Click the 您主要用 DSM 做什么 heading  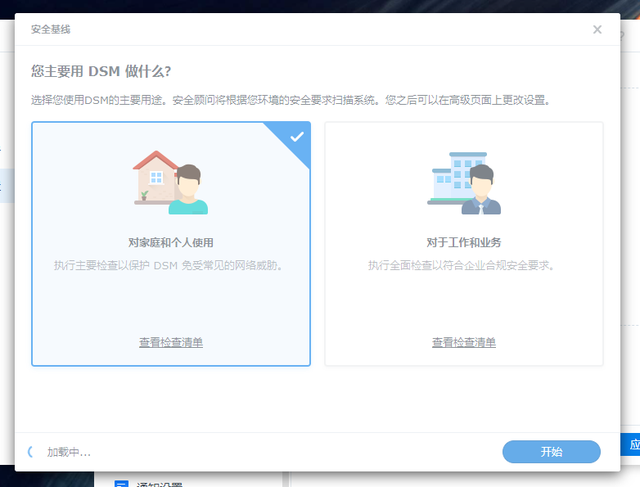click(x=101, y=71)
